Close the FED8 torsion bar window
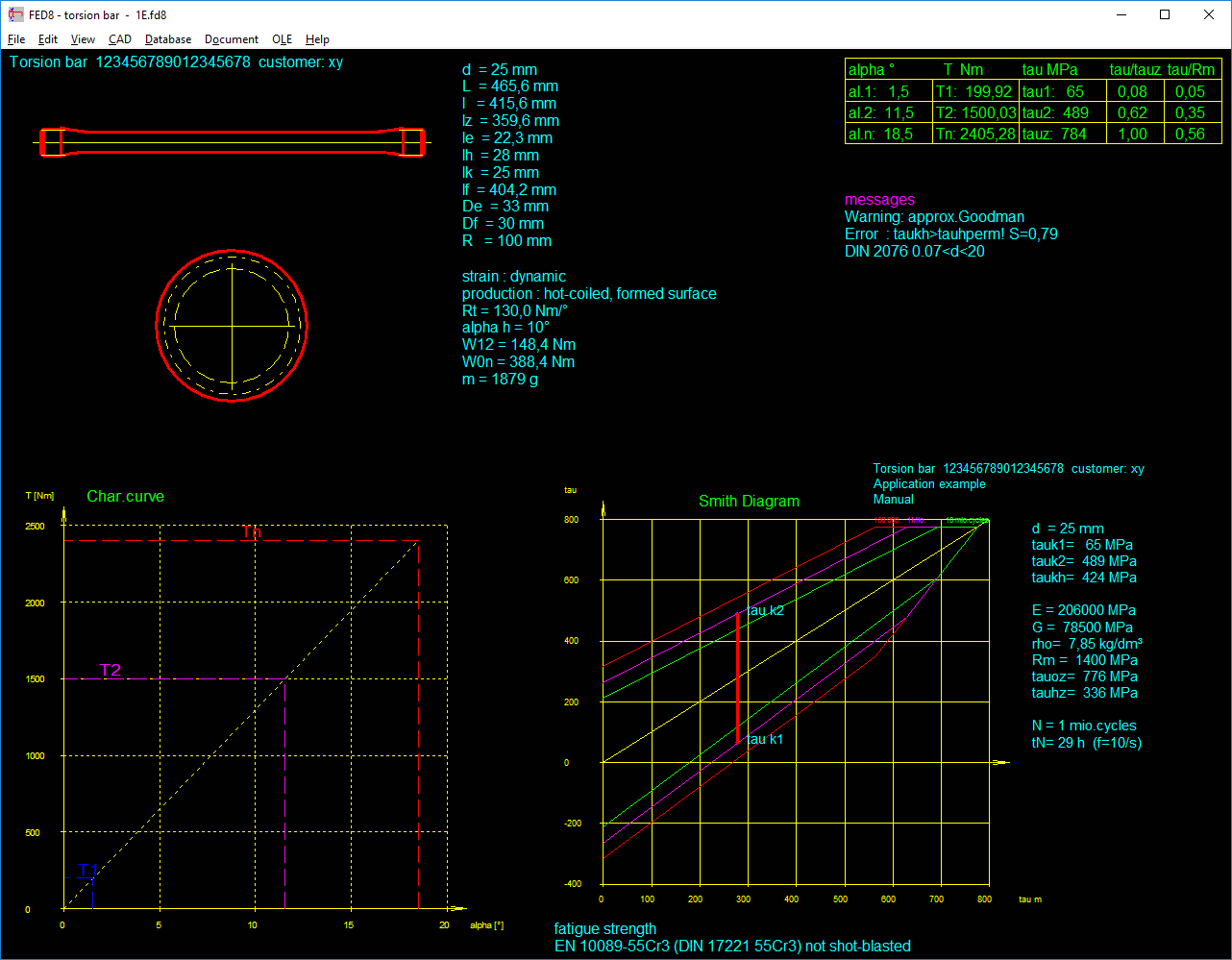This screenshot has height=960, width=1232. 1209,14
